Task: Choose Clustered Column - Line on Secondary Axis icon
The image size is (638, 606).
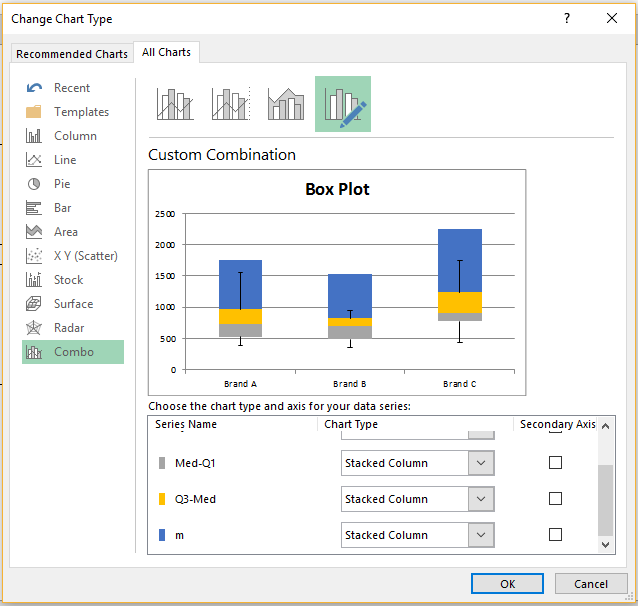Action: [x=231, y=104]
